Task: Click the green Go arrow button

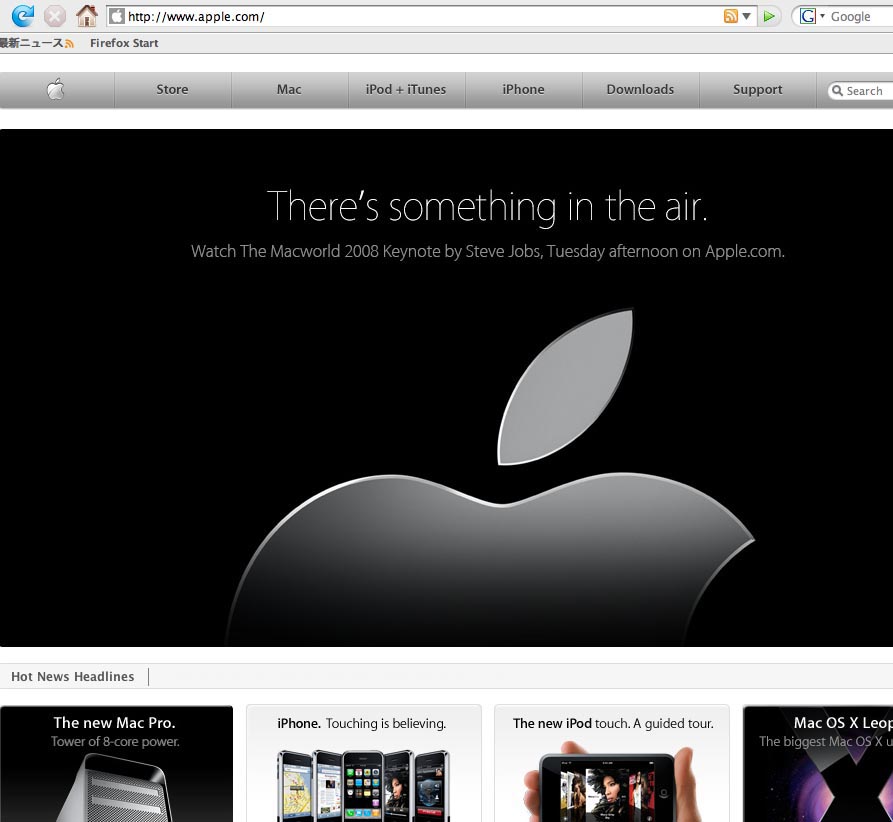Action: click(769, 16)
